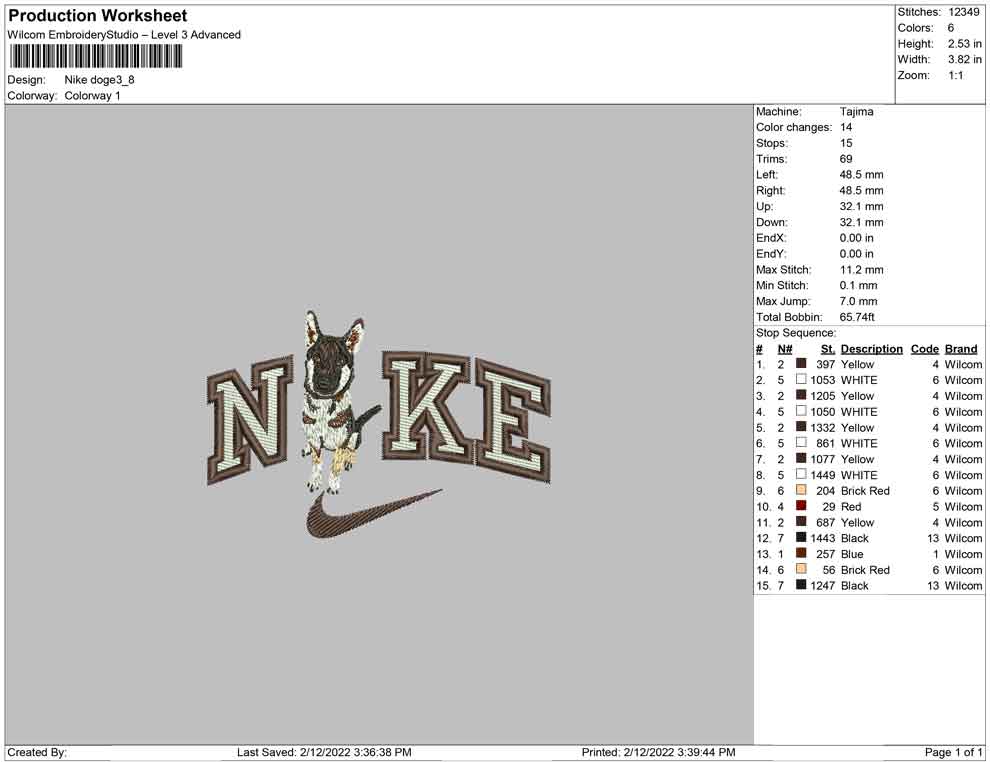Click the Black swatch in stop row 12
Viewport: 990px width, 762px height.
click(x=801, y=538)
